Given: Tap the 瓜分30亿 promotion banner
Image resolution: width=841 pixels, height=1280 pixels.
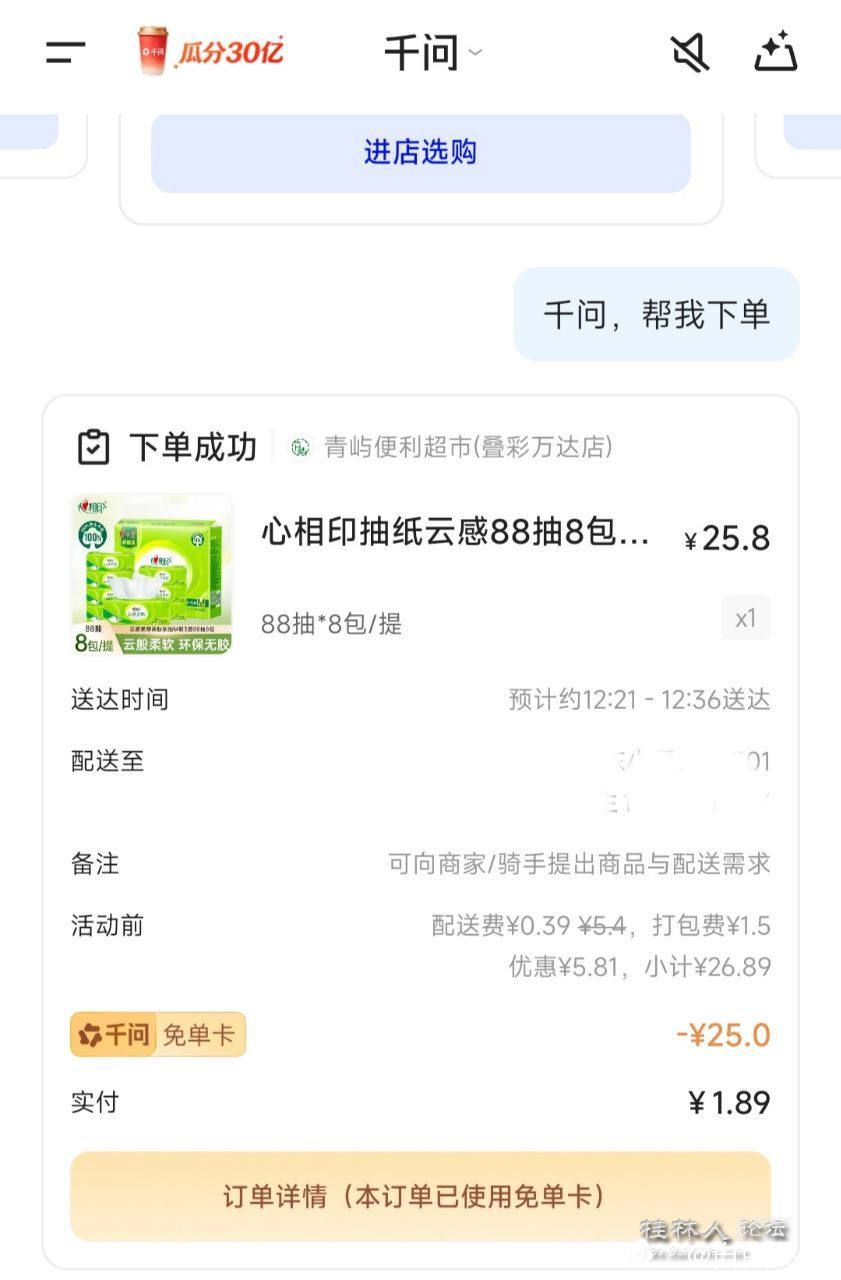Looking at the screenshot, I should (211, 51).
